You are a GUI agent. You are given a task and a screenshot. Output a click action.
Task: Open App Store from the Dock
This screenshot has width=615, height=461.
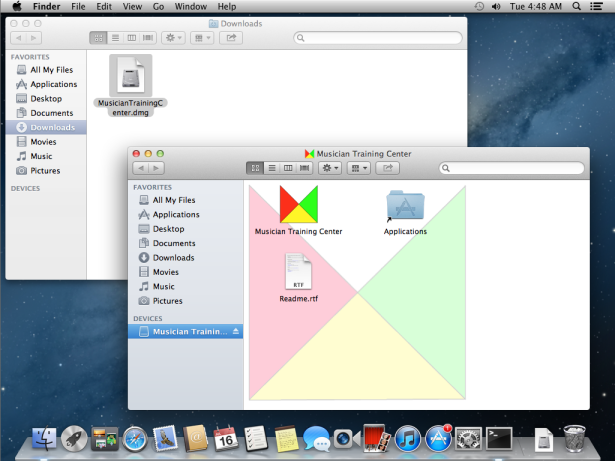(x=438, y=439)
